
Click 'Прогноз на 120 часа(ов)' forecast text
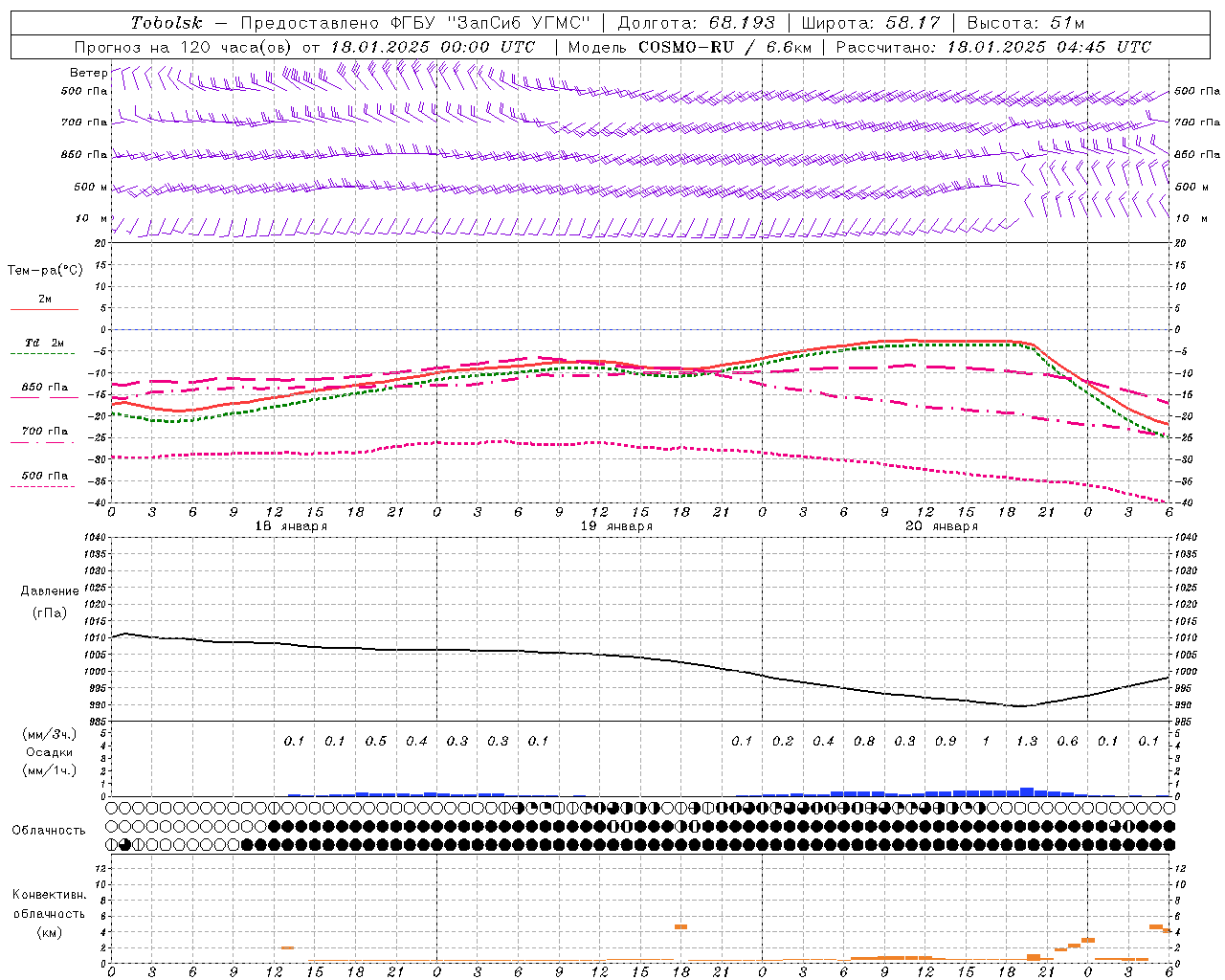click(x=185, y=47)
